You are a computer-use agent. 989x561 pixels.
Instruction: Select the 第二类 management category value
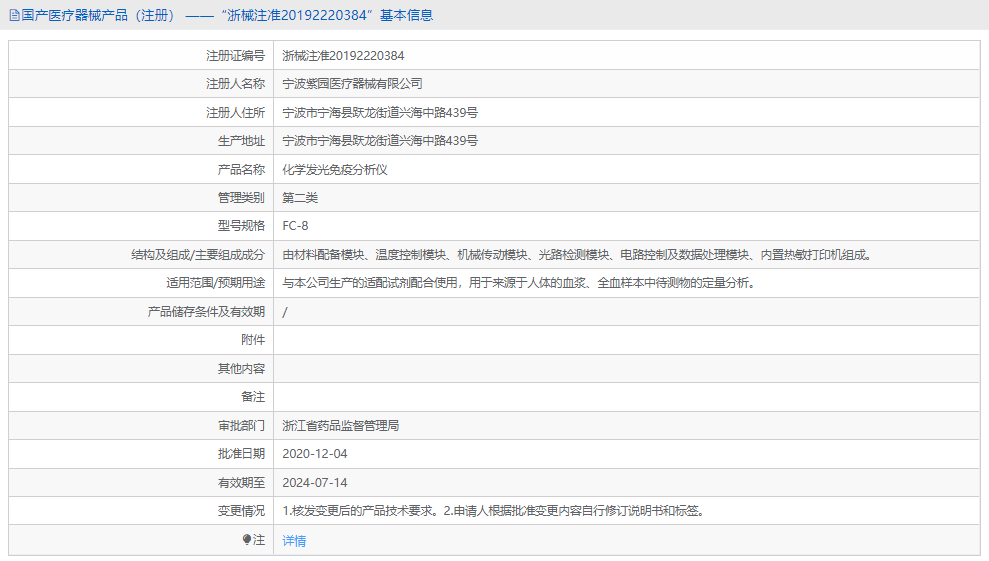tap(300, 198)
